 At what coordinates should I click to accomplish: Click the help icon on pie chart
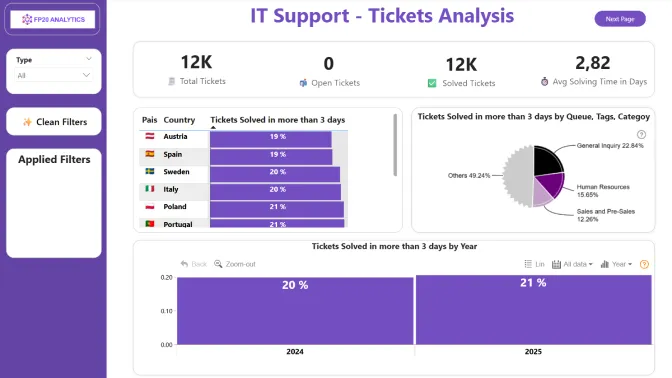click(641, 135)
